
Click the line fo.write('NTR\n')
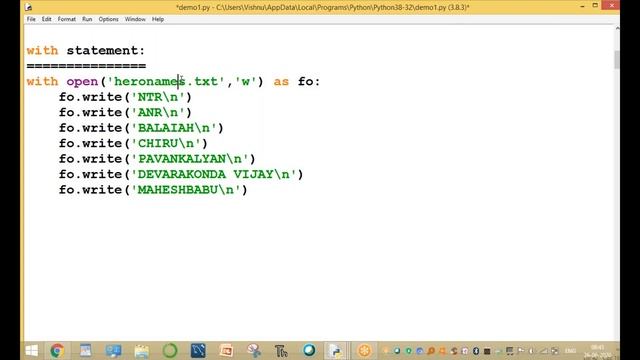[x=125, y=97]
